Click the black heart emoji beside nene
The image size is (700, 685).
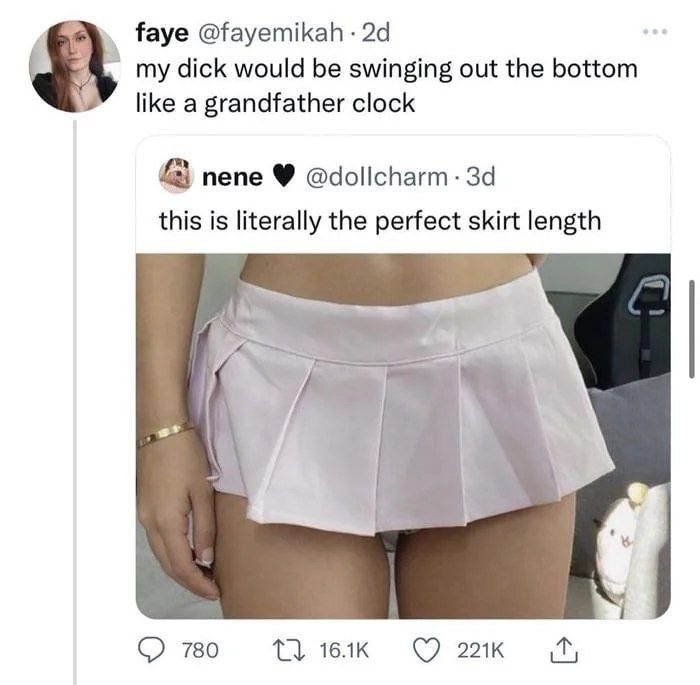point(283,178)
